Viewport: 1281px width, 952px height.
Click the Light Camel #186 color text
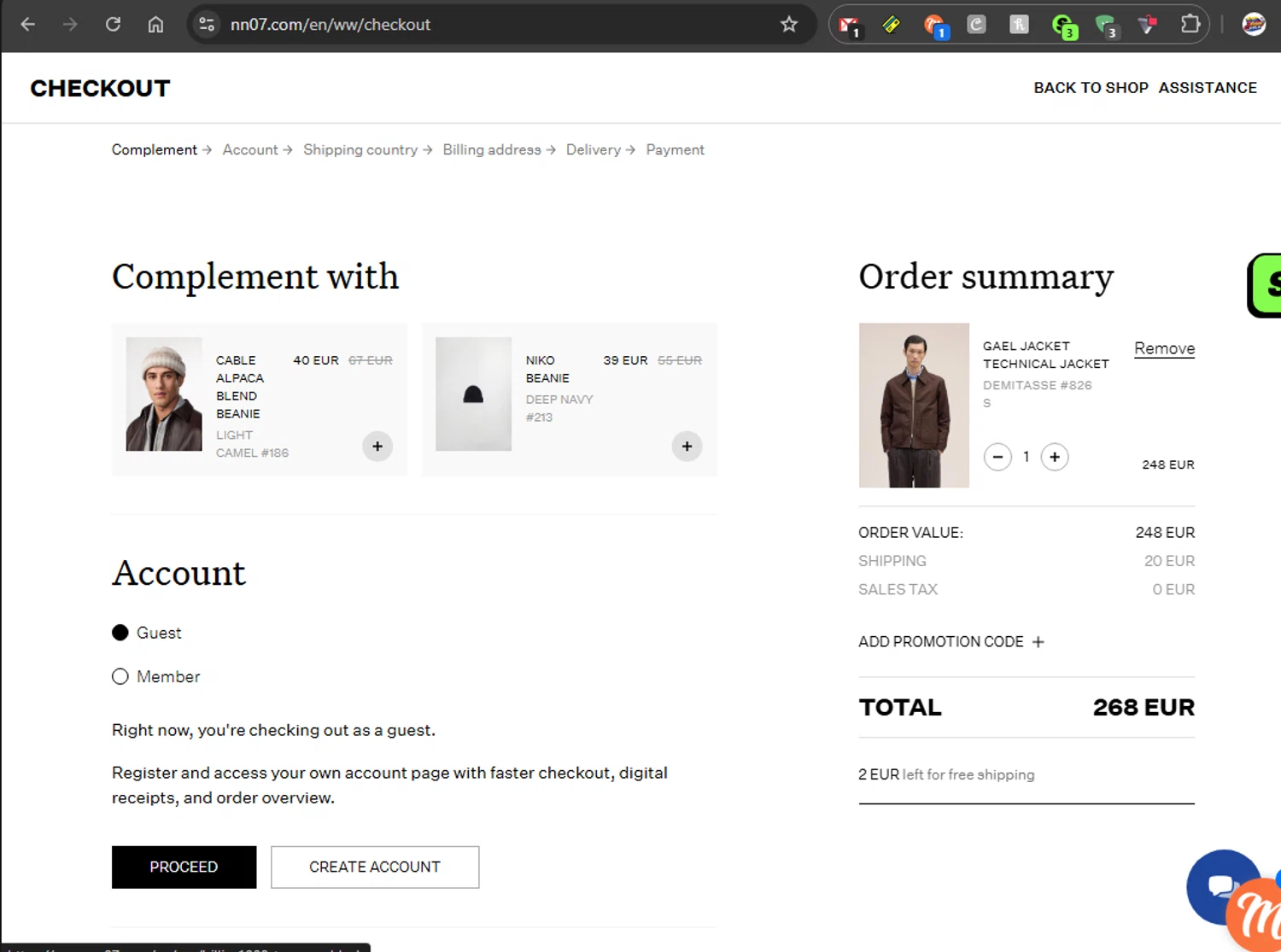pyautogui.click(x=252, y=444)
